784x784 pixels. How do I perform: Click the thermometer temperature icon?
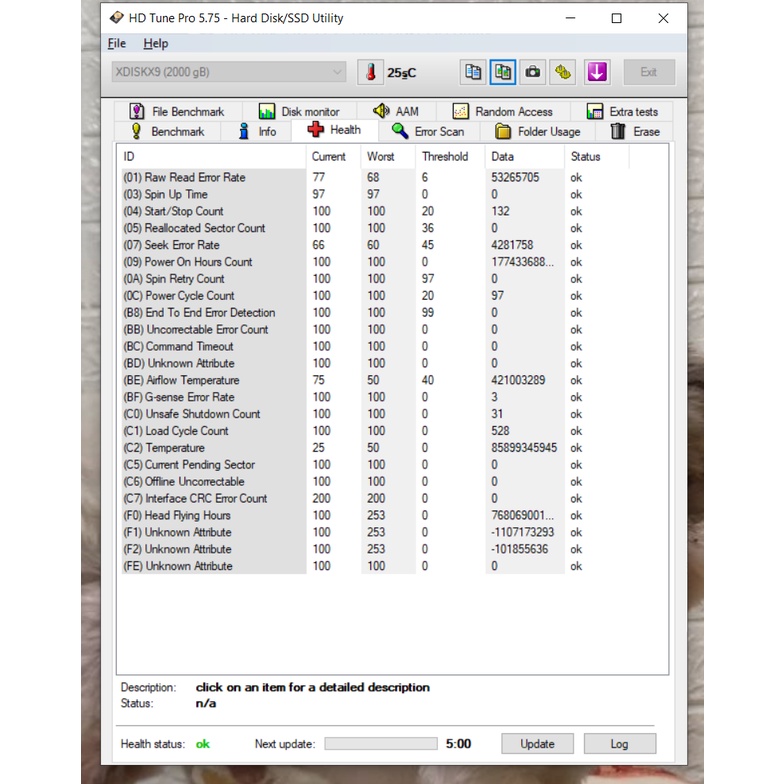click(x=371, y=72)
